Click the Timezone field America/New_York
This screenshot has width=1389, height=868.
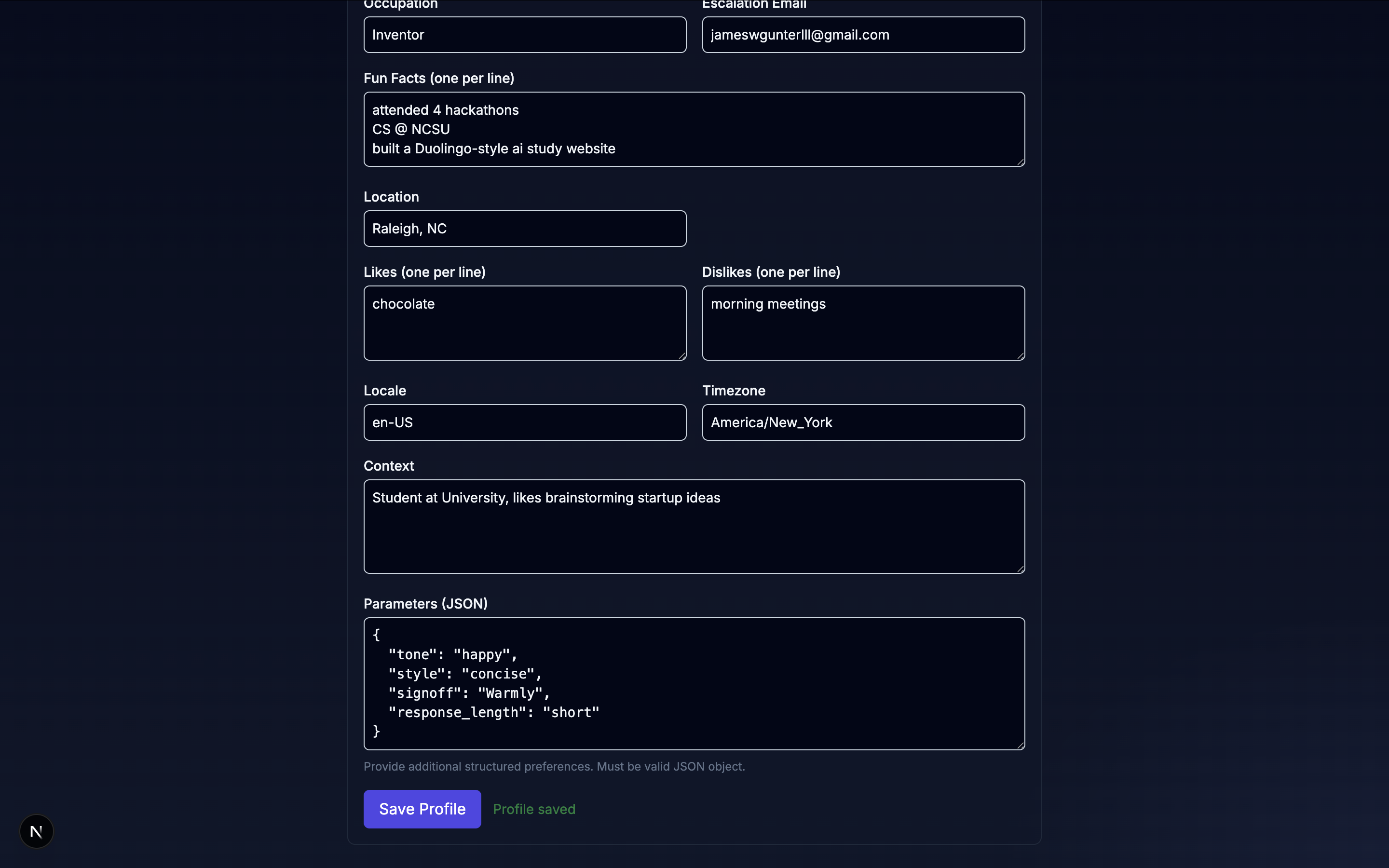863,422
